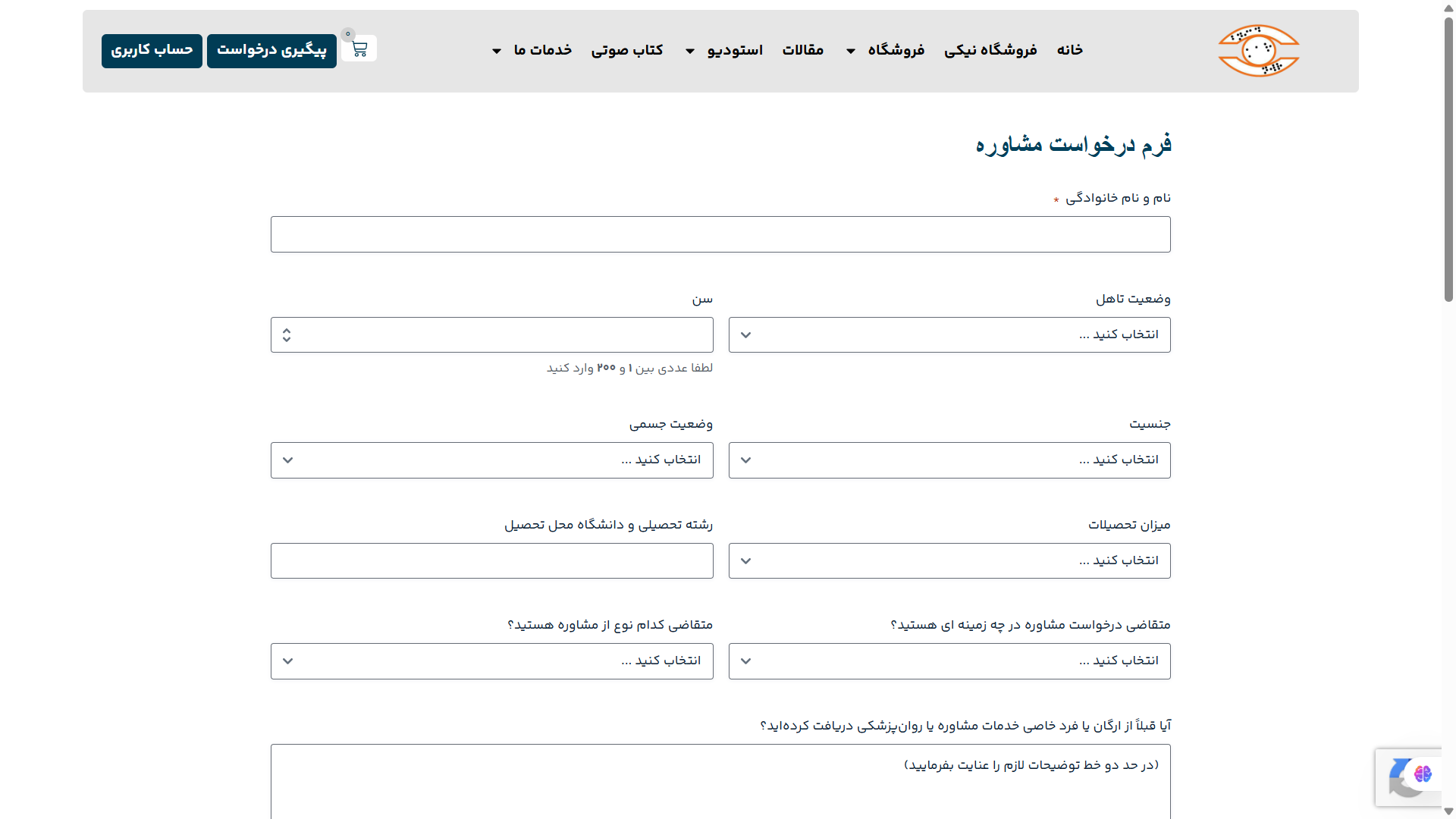Click حساب کاربری button
The image size is (1456, 819).
(152, 51)
